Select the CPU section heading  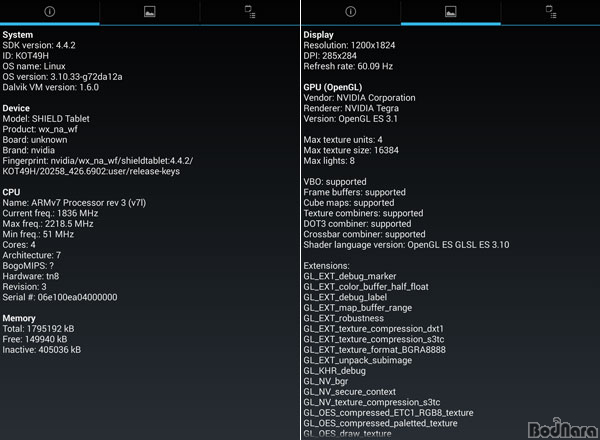(x=11, y=192)
